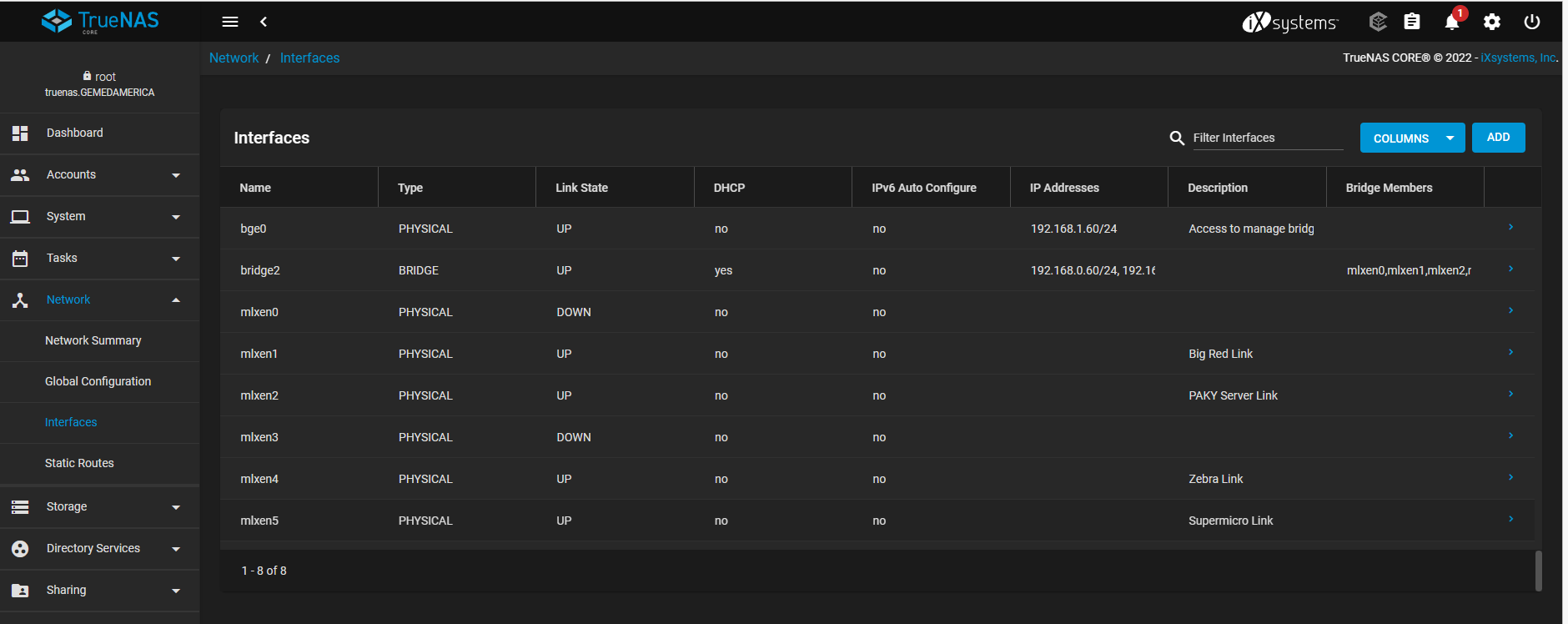Screen dimensions: 1568x624
Task: Sort by Name column header
Action: tap(255, 188)
